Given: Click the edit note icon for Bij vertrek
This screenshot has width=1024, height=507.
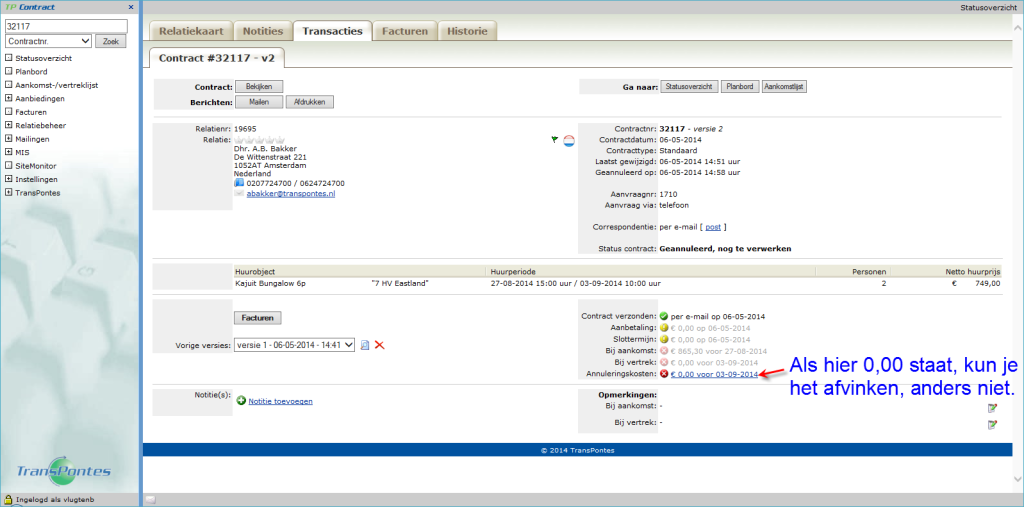Looking at the screenshot, I should click(992, 424).
